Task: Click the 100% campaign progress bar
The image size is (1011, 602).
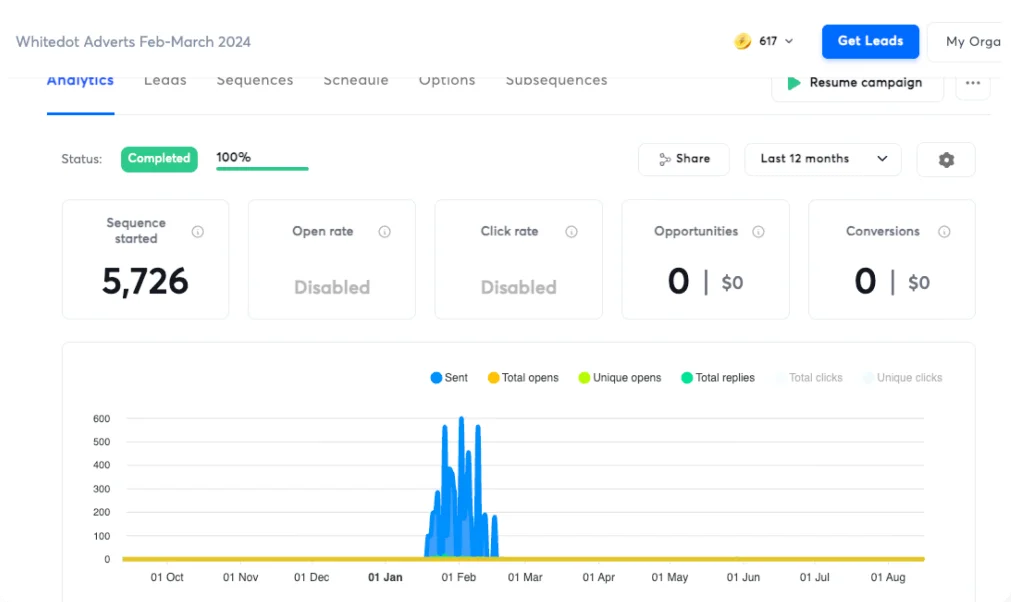Action: [x=262, y=167]
